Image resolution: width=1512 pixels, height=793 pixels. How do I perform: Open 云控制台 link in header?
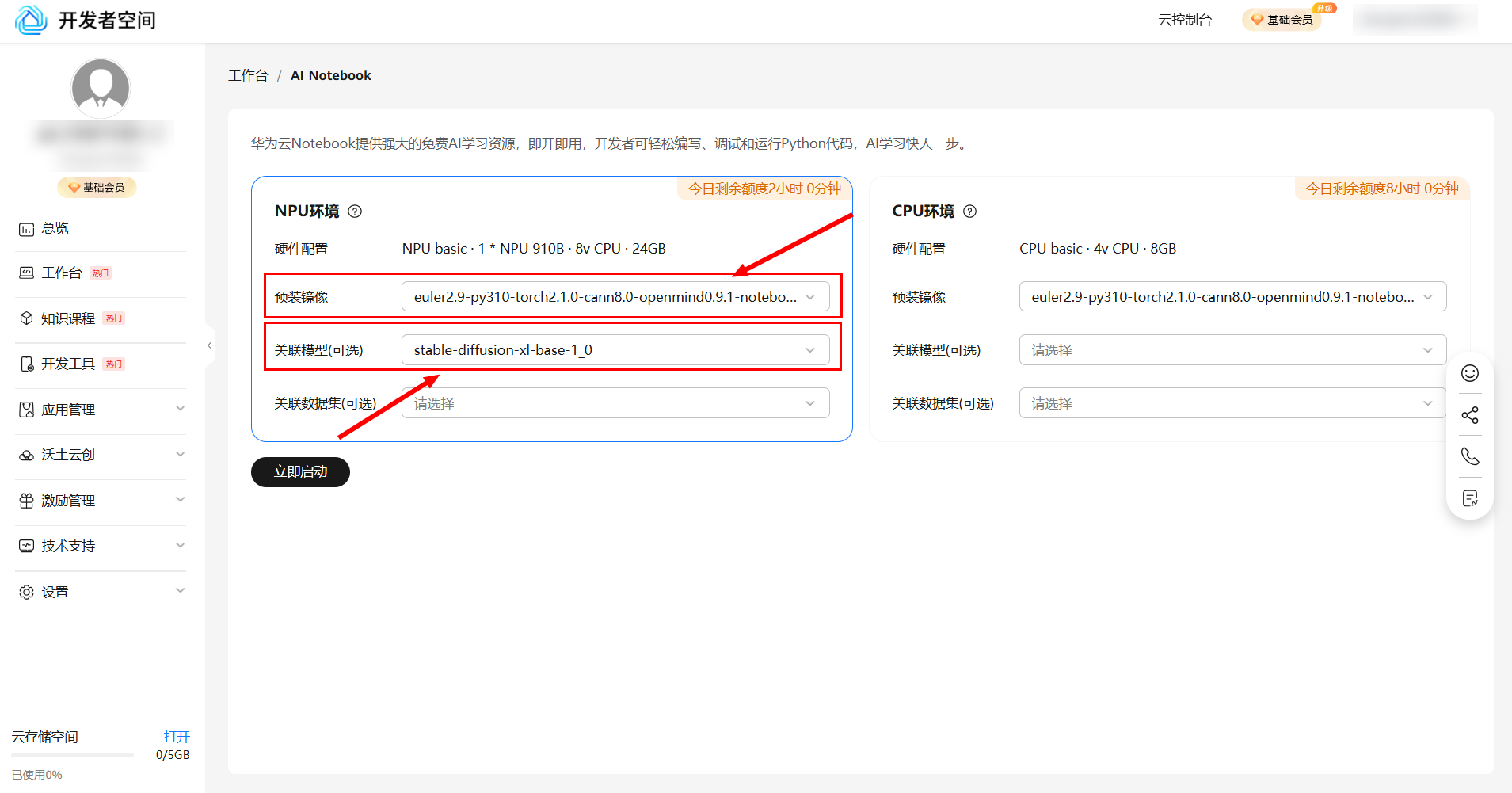(x=1185, y=20)
